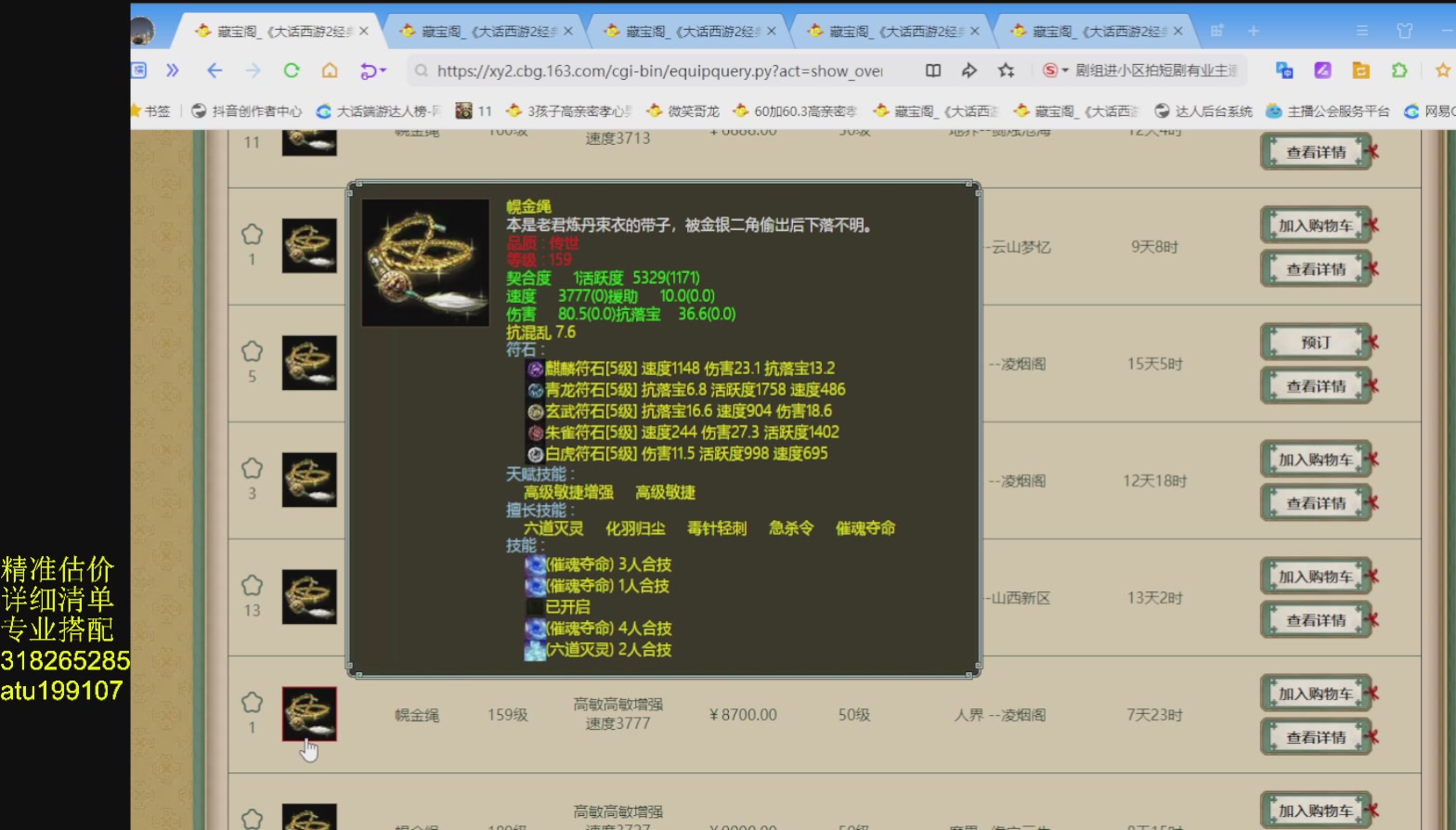Favorite the ¥8700.00 listing with its star
This screenshot has width=1456, height=830.
coord(252,703)
